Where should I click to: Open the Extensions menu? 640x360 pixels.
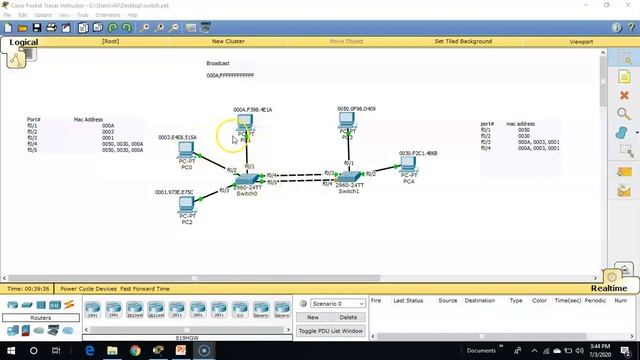(108, 15)
